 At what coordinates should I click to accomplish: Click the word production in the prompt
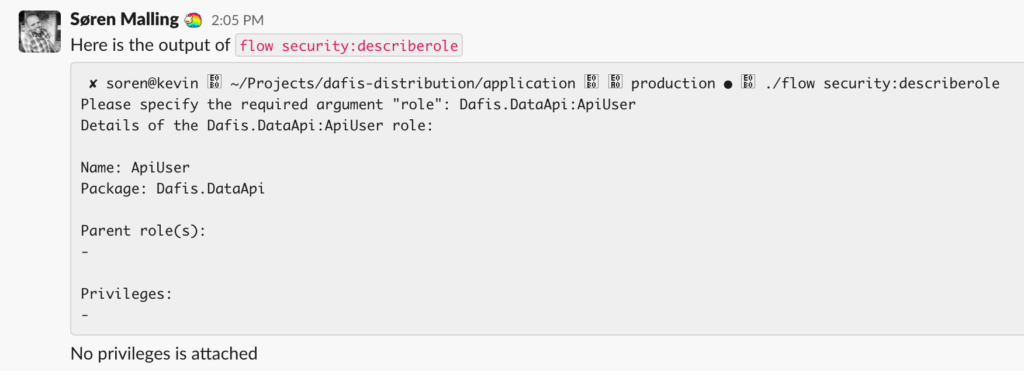673,84
